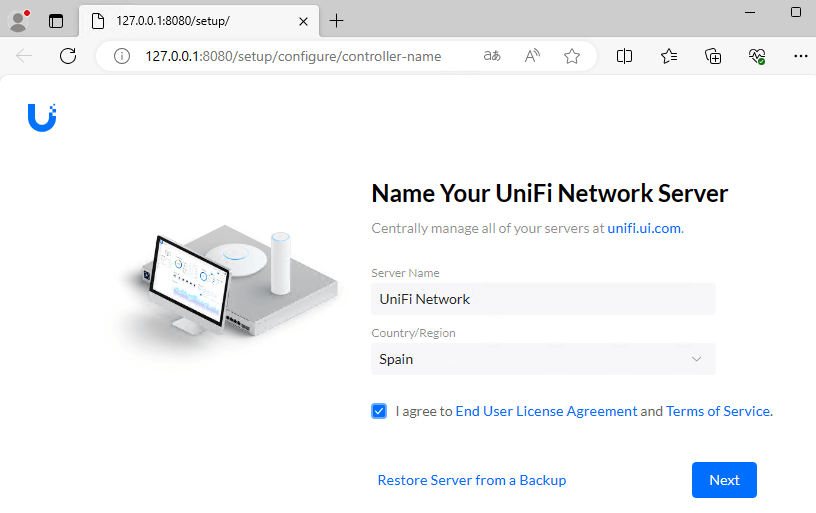The image size is (816, 513).
Task: Click the browser profile avatar icon
Action: [18, 20]
